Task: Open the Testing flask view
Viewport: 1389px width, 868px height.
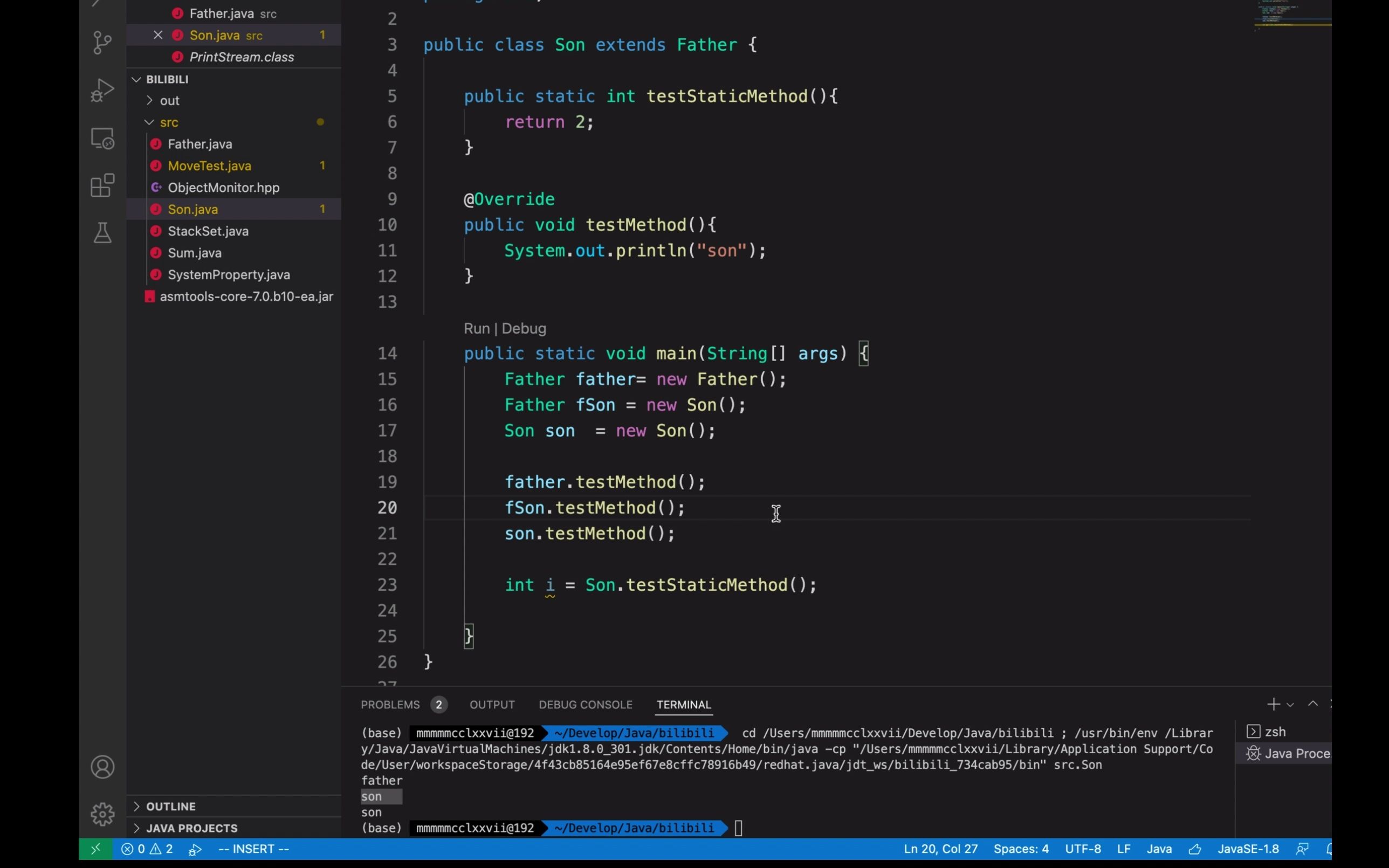Action: pos(102,232)
